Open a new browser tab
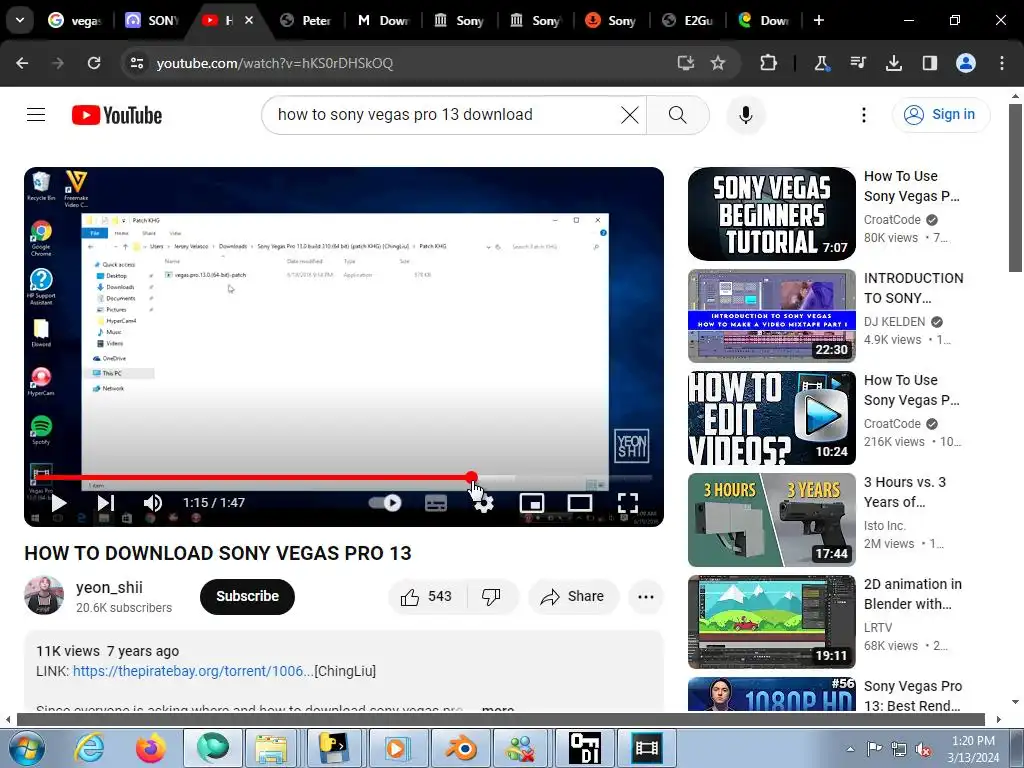1024x768 pixels. pyautogui.click(x=818, y=20)
